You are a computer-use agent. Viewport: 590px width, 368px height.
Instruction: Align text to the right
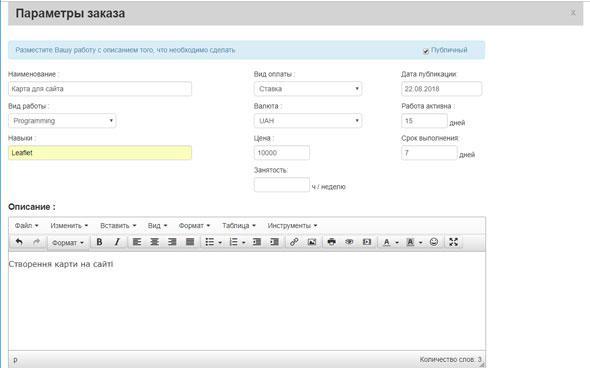coord(172,242)
